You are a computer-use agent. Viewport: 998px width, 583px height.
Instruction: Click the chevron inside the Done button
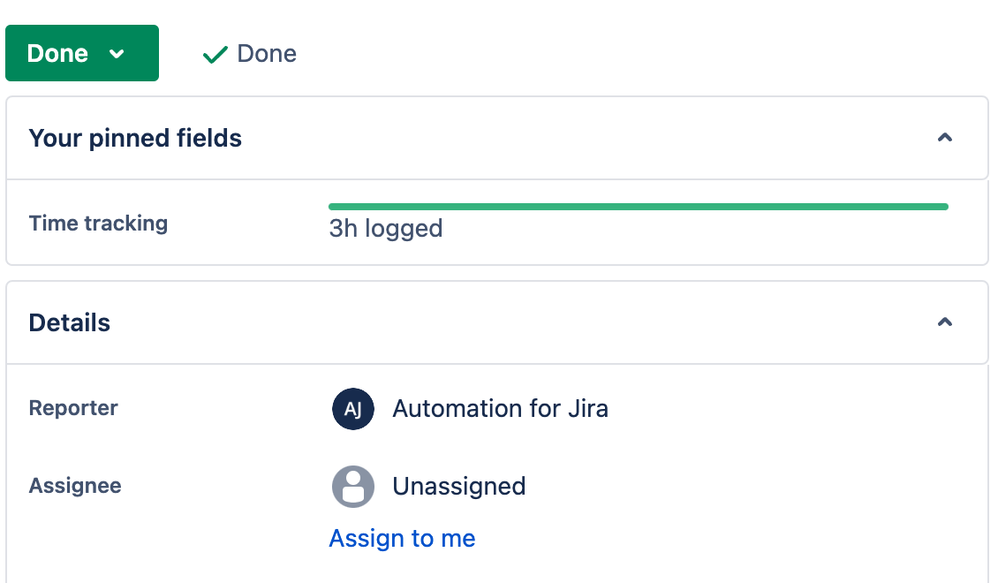[116, 54]
